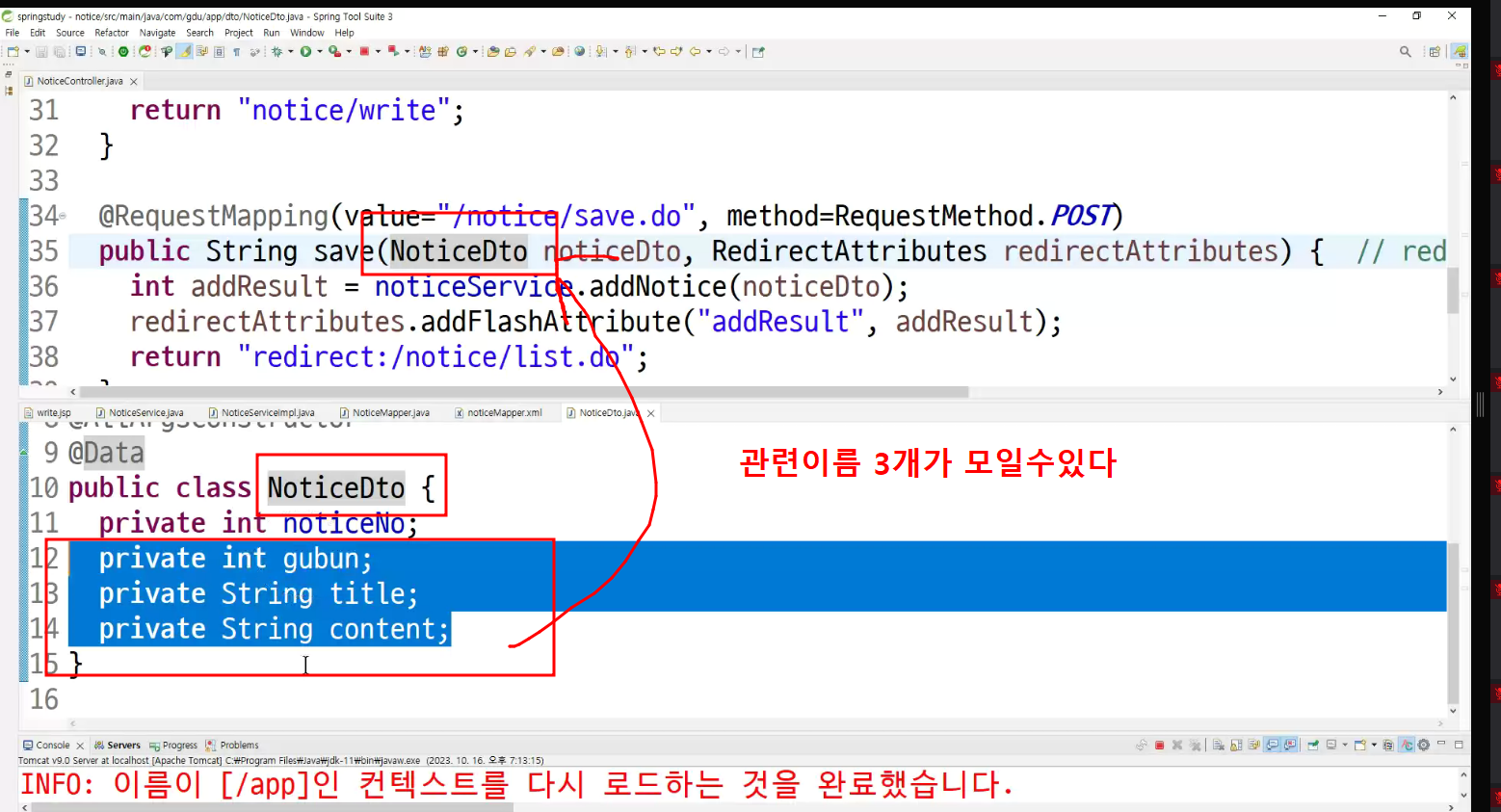Switch to the NoticeServiceImpl.java editor tab

[262, 413]
